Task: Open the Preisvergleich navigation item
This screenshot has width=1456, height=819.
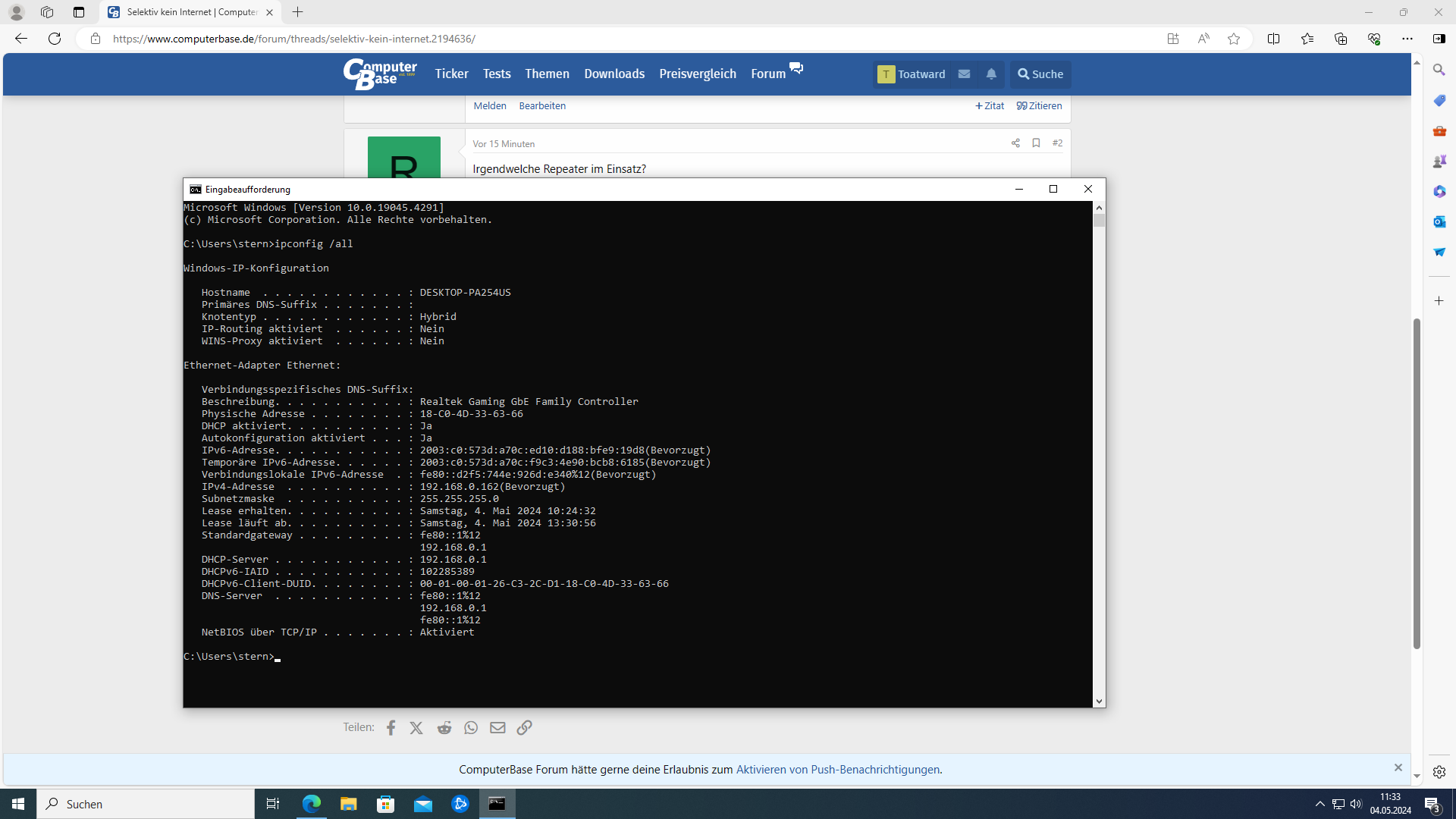Action: pyautogui.click(x=697, y=74)
